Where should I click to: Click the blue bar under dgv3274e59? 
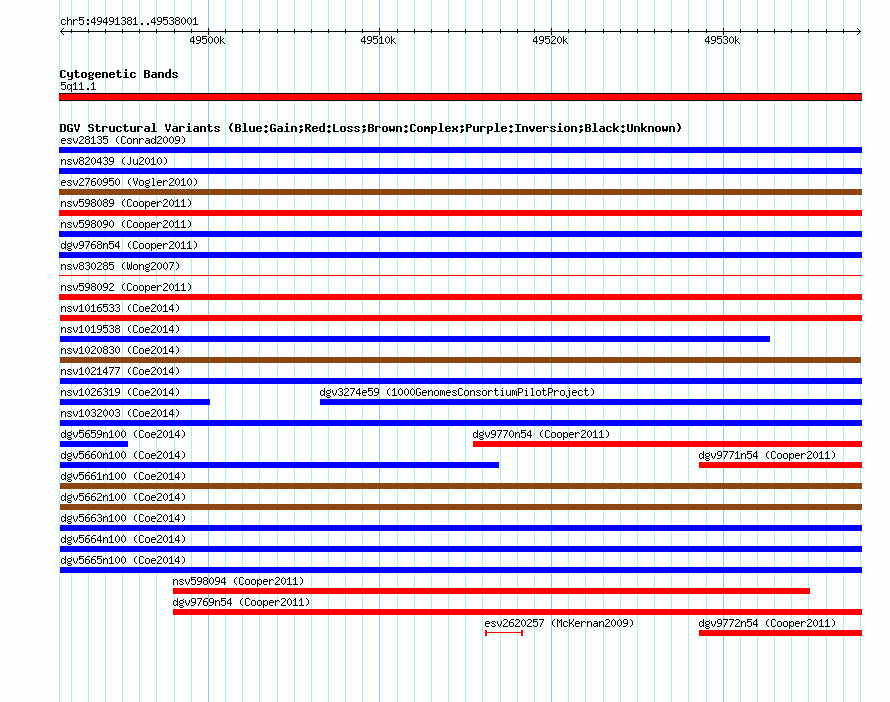click(591, 402)
